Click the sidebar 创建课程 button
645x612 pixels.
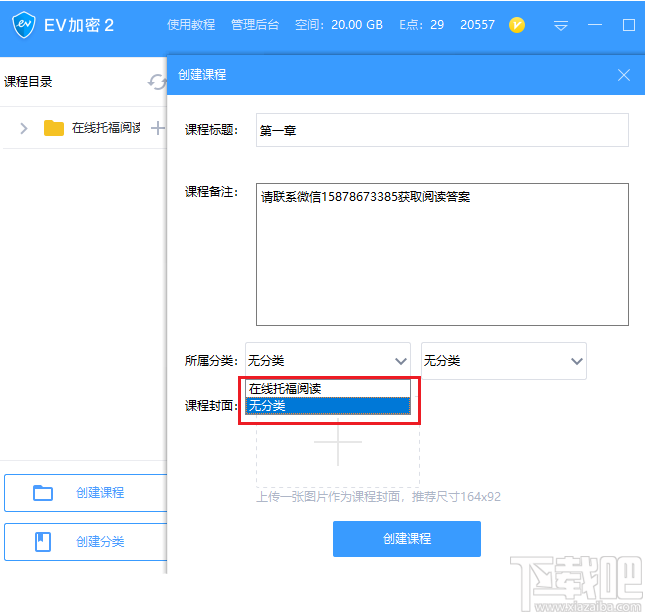(86, 493)
